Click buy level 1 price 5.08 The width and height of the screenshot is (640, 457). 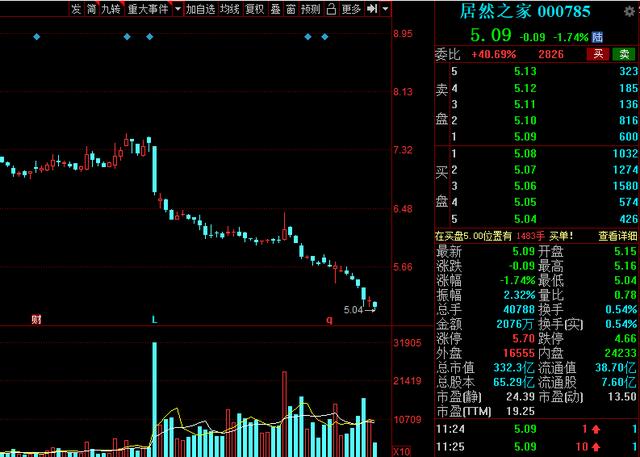(525, 154)
